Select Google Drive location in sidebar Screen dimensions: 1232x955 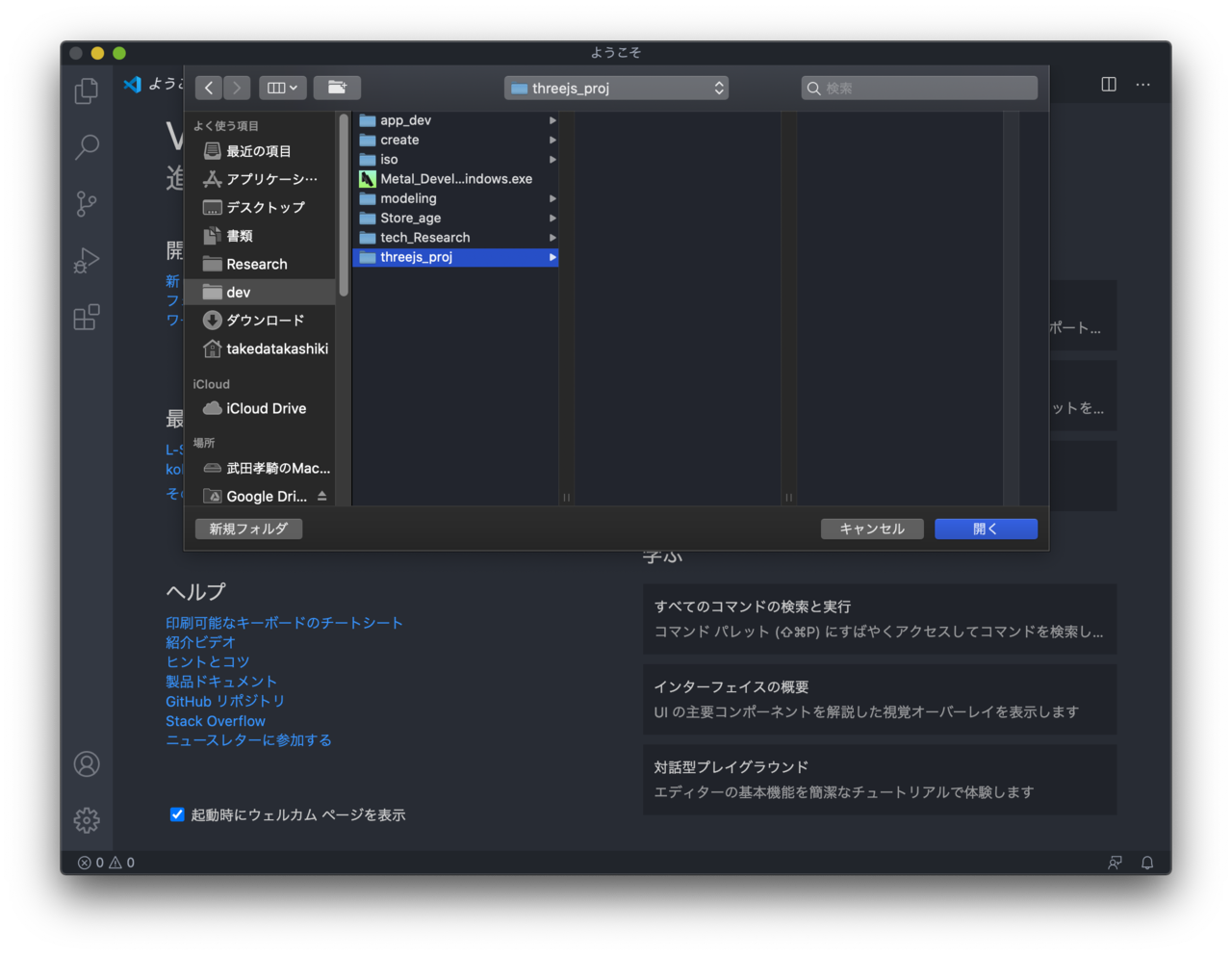[x=255, y=496]
